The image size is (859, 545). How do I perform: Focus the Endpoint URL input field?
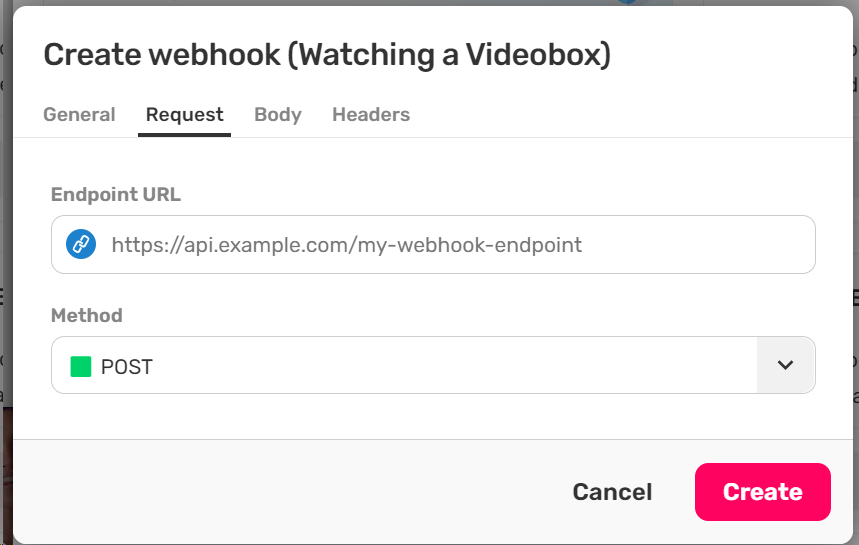450,244
